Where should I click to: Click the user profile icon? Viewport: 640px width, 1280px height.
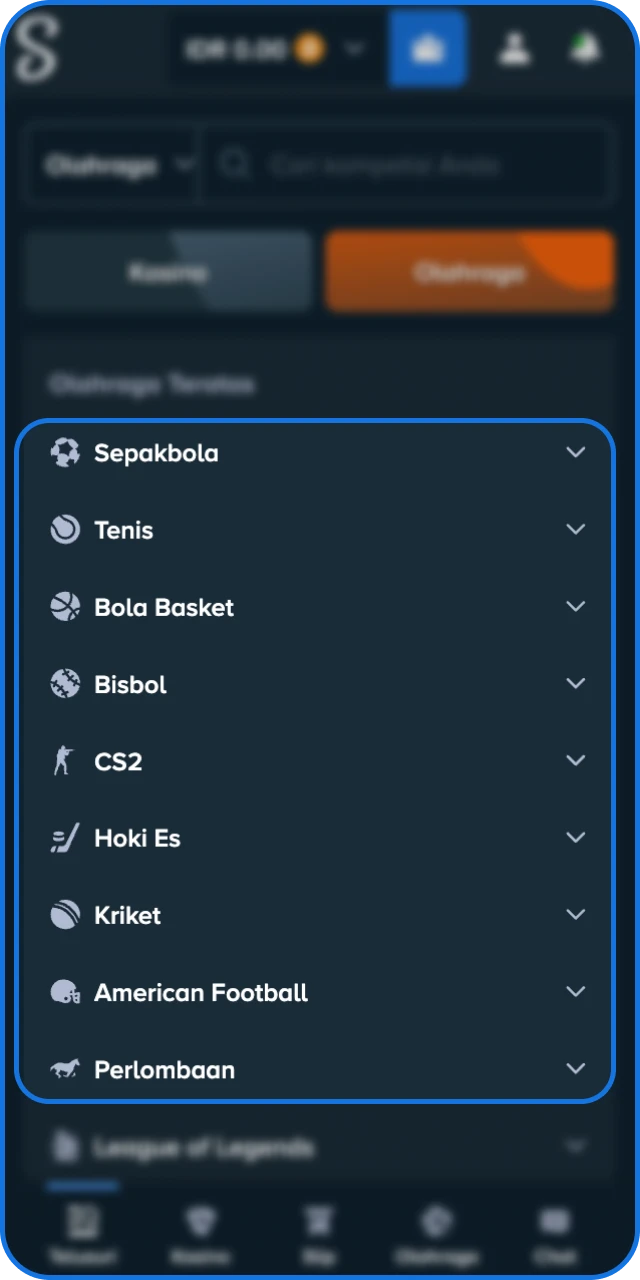coord(514,48)
